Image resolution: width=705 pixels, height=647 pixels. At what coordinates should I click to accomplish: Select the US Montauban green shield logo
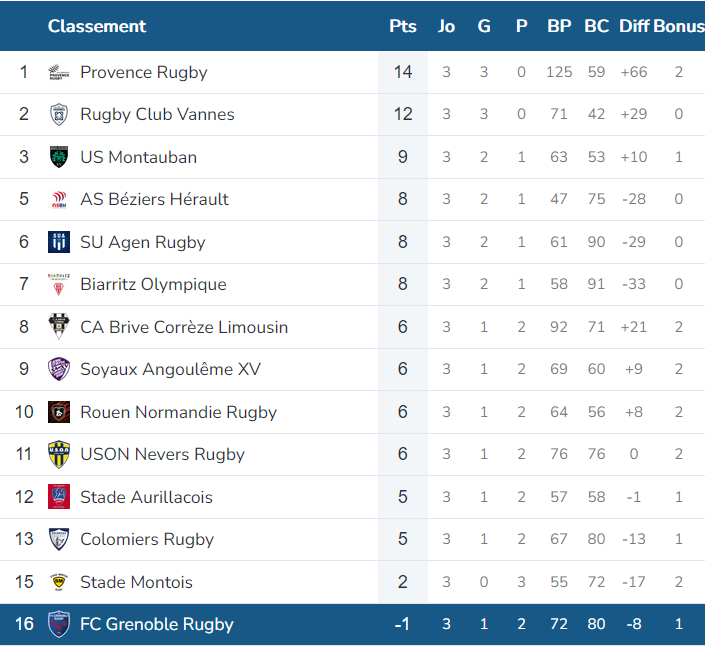tap(59, 157)
